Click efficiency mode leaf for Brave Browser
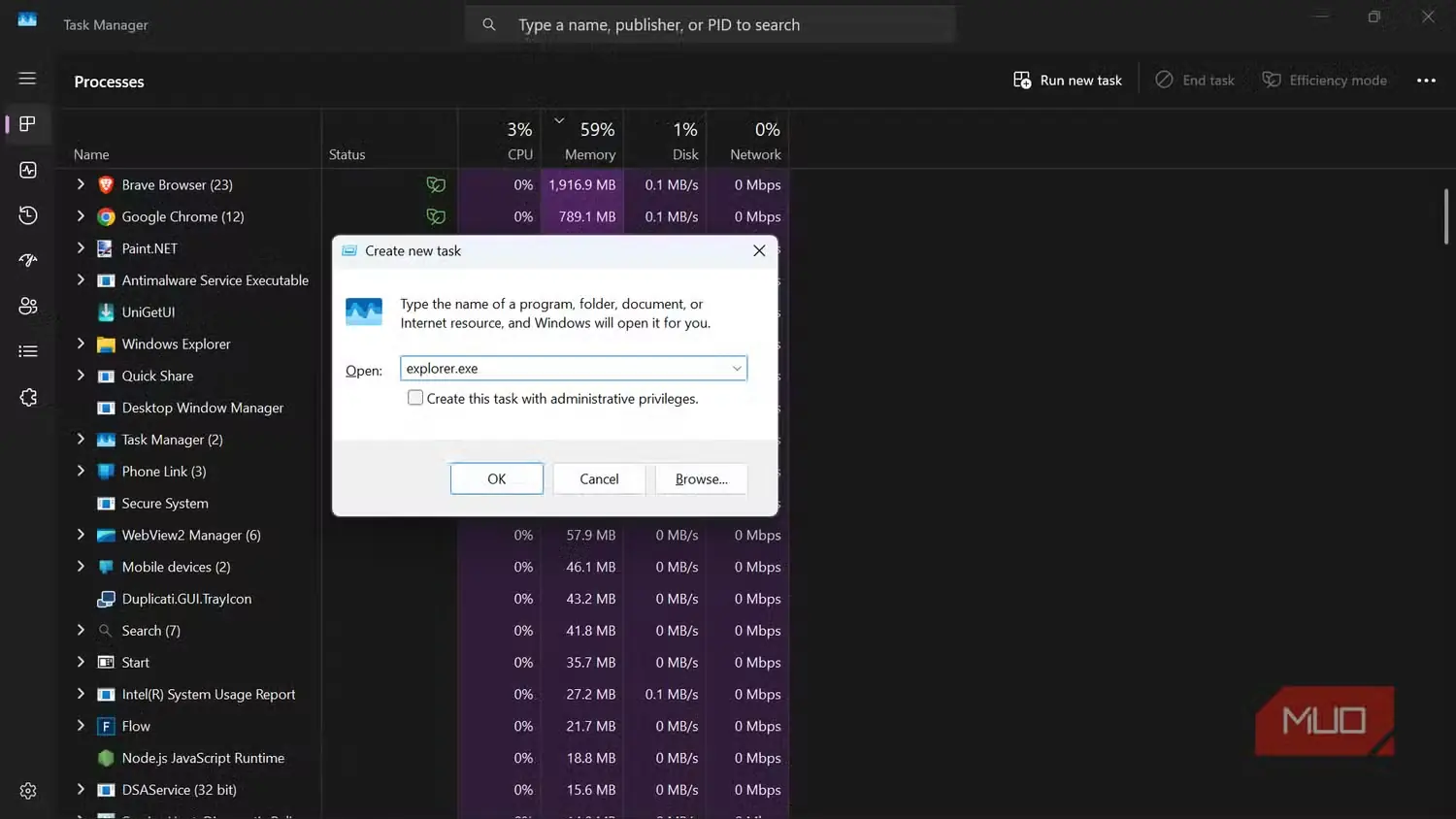The height and width of the screenshot is (819, 1456). (436, 184)
